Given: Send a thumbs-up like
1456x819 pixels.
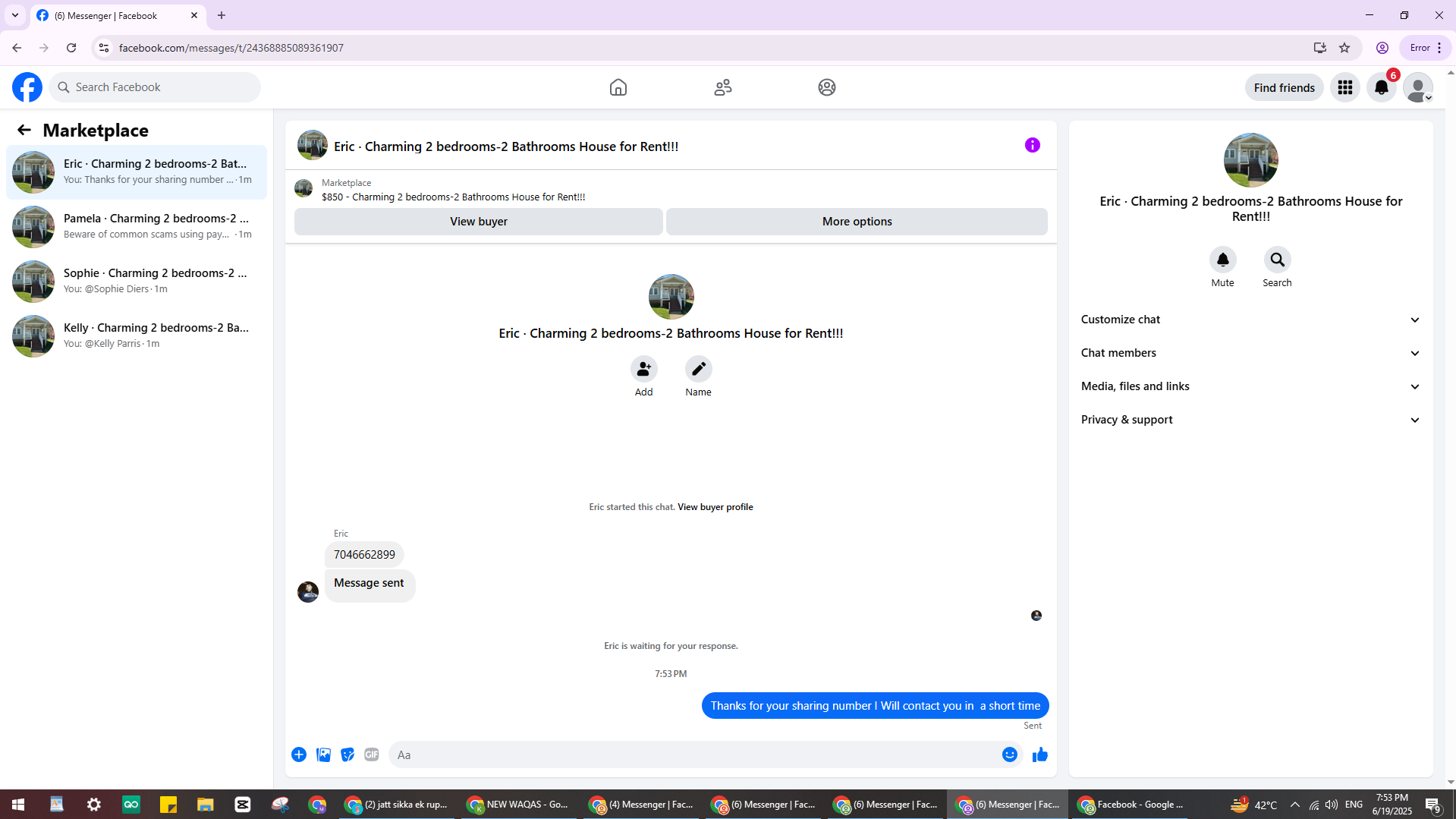Looking at the screenshot, I should [1040, 754].
